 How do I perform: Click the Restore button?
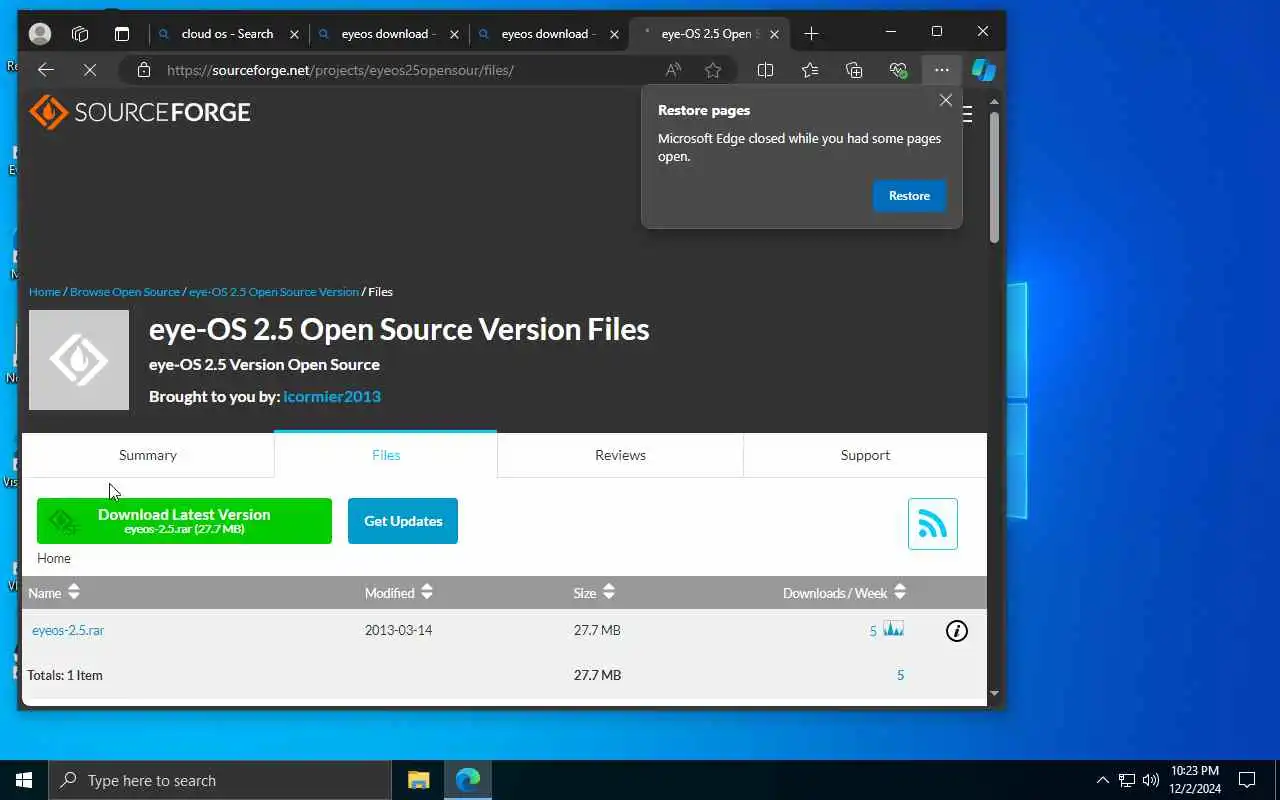point(909,196)
